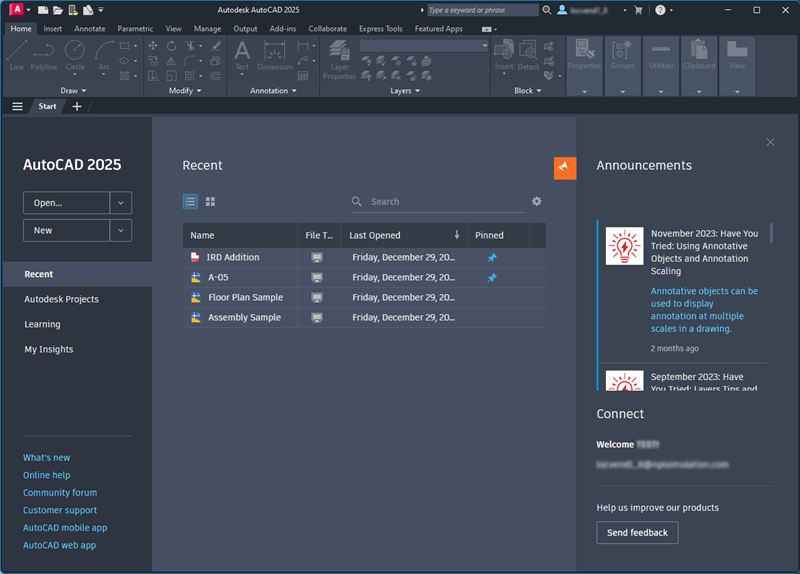Select Autodesk Projects in sidebar
The height and width of the screenshot is (574, 800).
coord(78,299)
